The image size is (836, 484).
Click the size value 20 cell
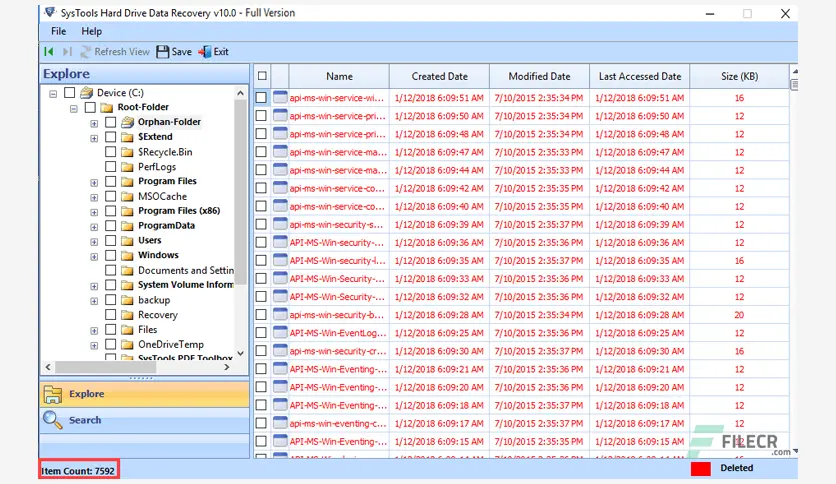pyautogui.click(x=739, y=315)
